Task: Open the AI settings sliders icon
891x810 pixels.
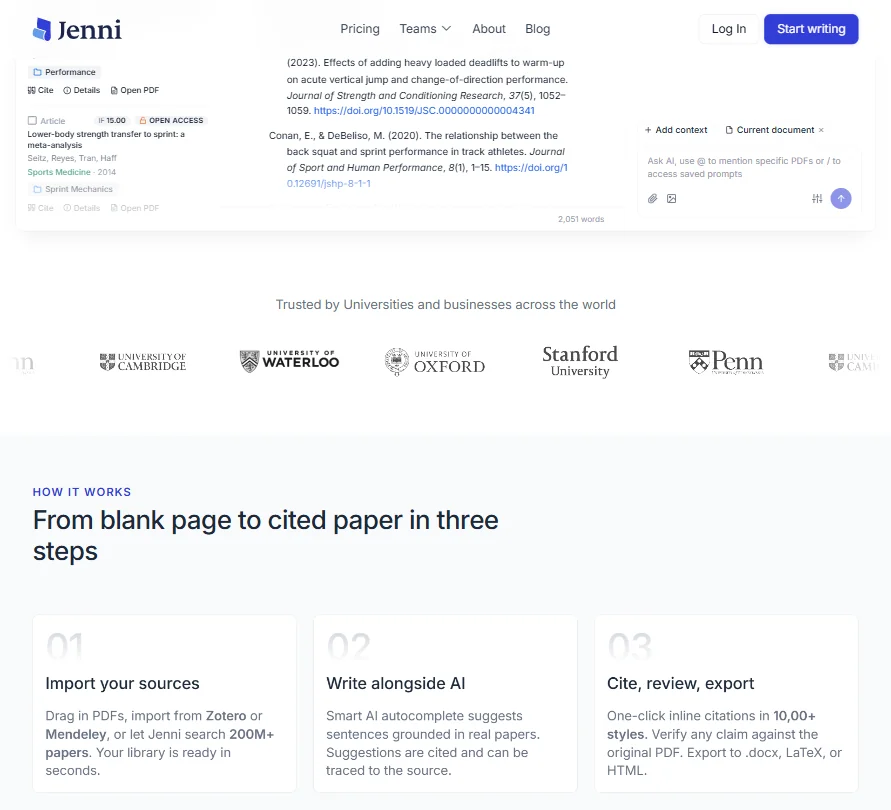Action: [x=817, y=198]
